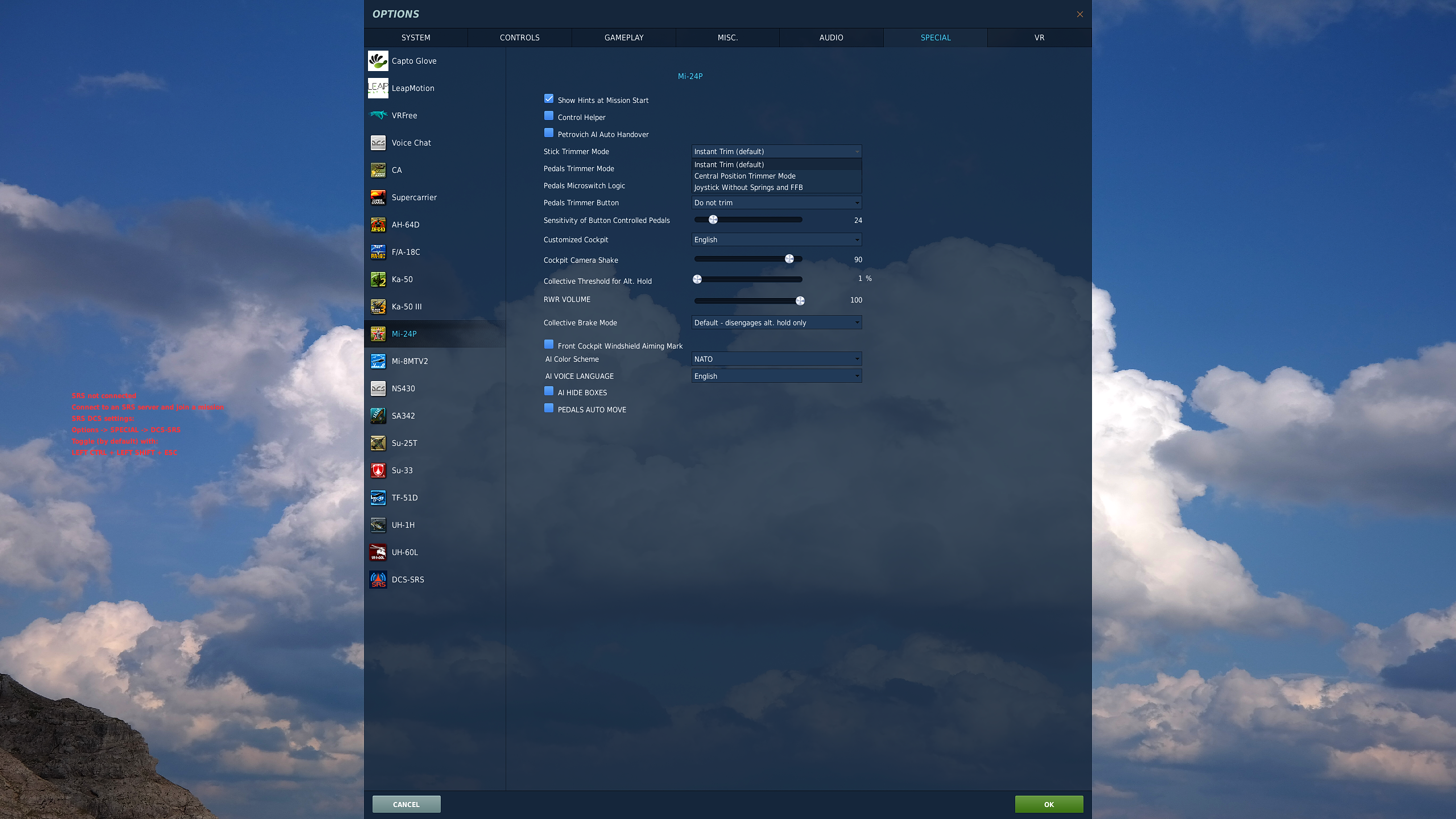Screen dimensions: 1456x819
Task: Toggle the PEDALS AUTO MOVE checkbox
Action: pos(549,408)
